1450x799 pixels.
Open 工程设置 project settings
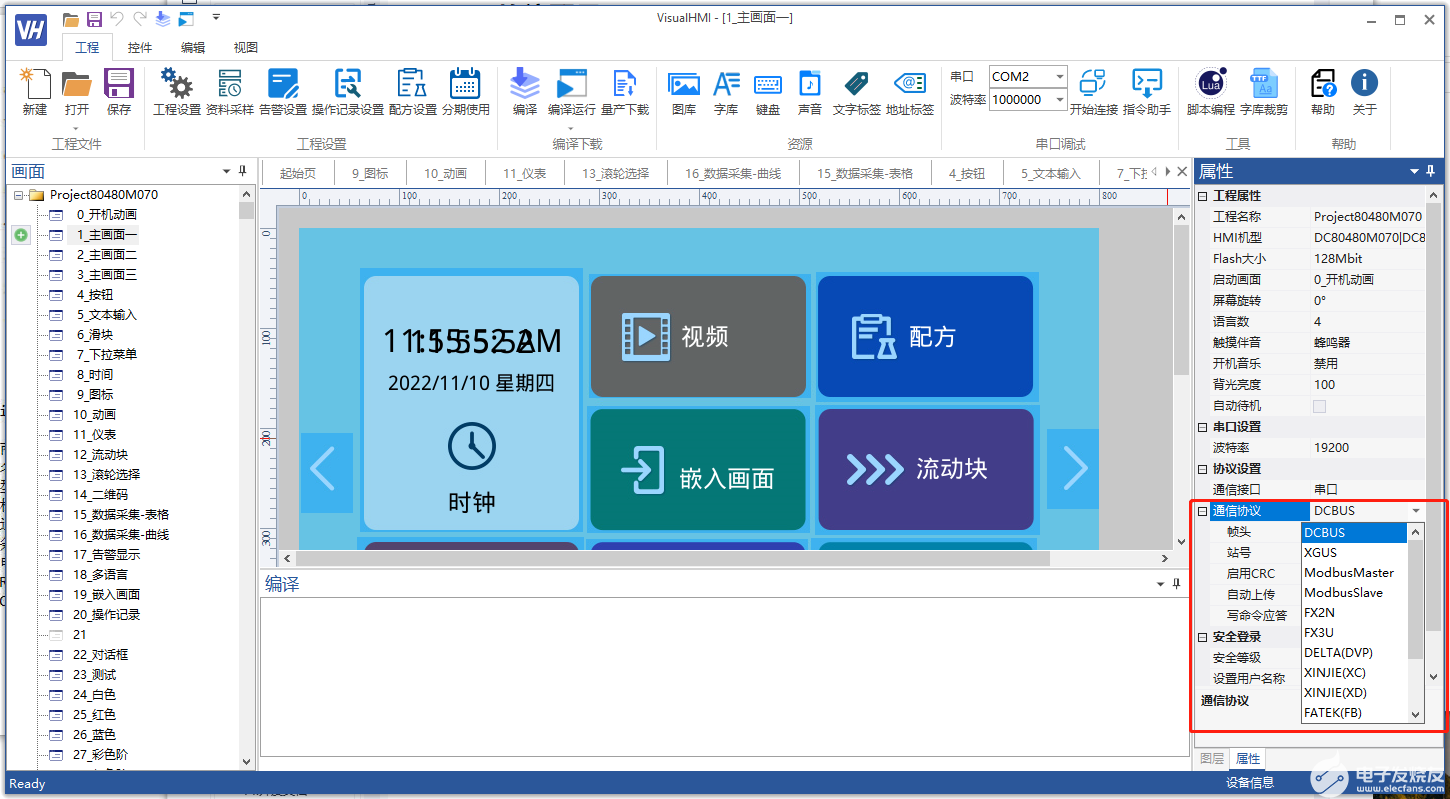(x=177, y=92)
